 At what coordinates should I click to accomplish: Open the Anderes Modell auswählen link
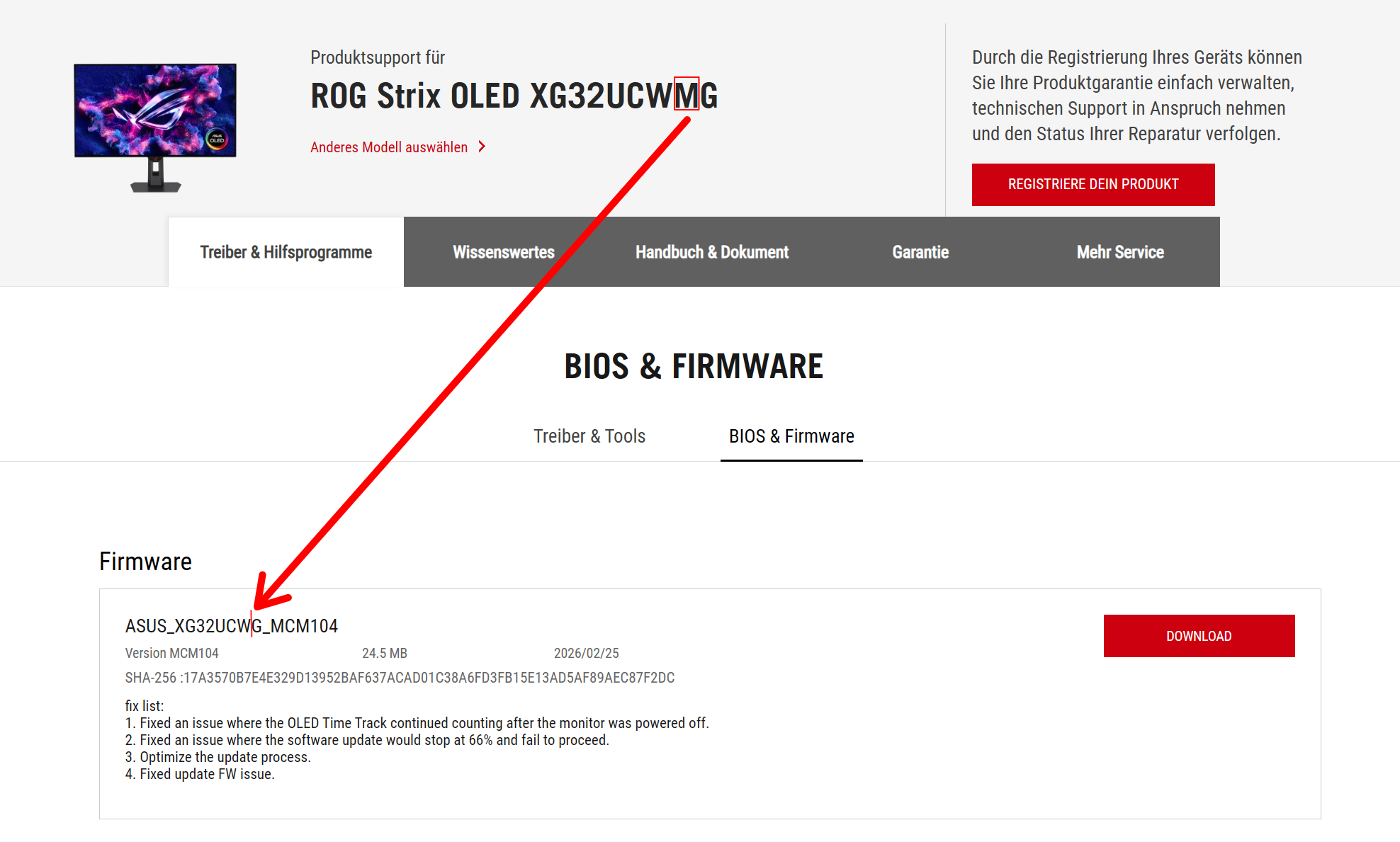389,147
